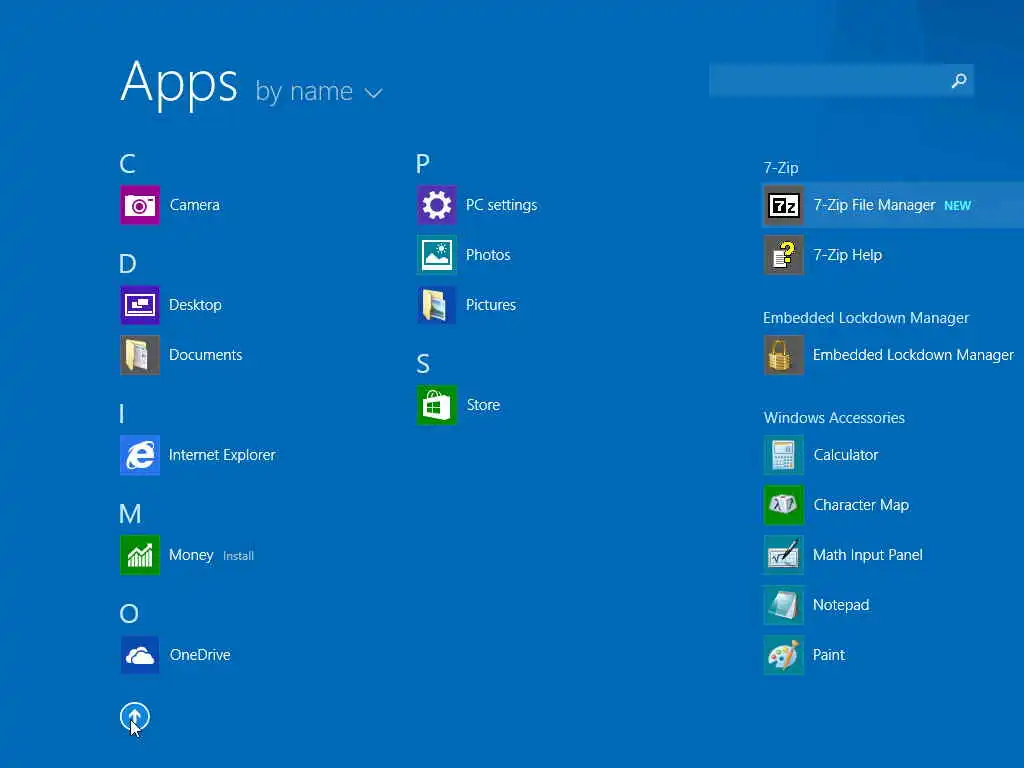The height and width of the screenshot is (768, 1024).
Task: Click the 'OneDrive' app label
Action: point(200,655)
